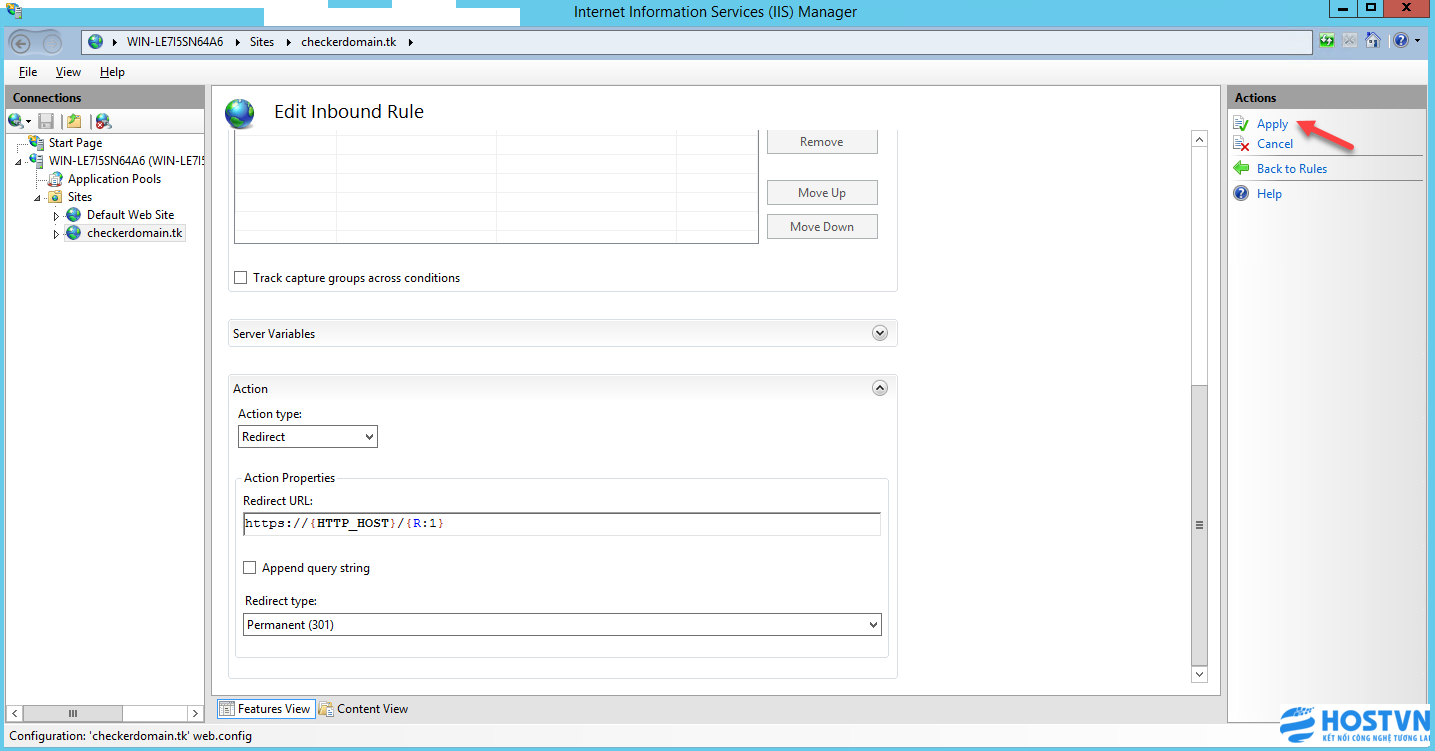Click the Move Up button
The width and height of the screenshot is (1435, 751).
[822, 193]
